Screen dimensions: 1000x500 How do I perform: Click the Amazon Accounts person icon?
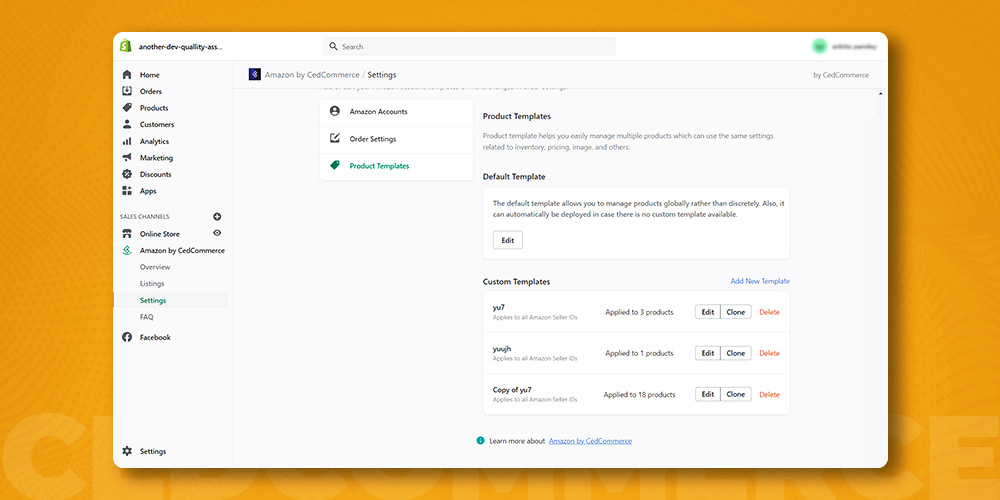335,111
